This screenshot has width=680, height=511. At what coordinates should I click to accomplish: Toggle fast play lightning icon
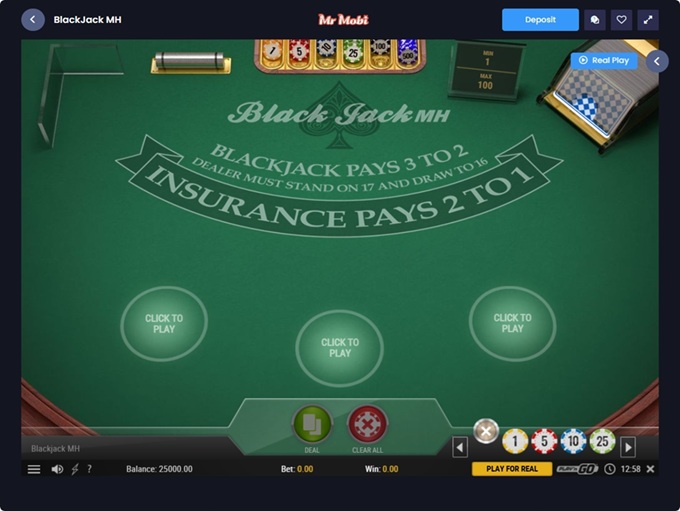point(75,469)
